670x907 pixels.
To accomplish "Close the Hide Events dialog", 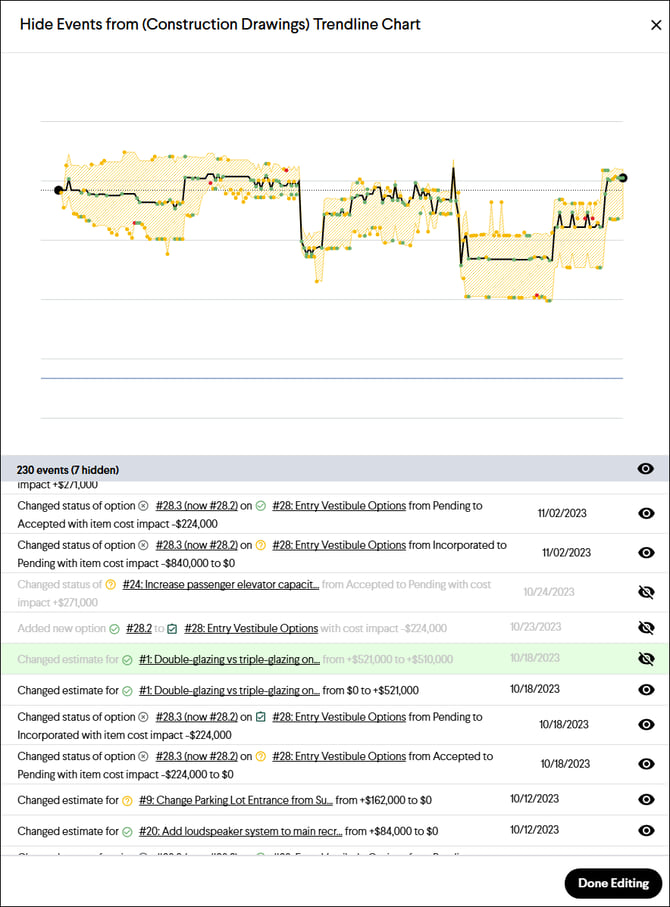I will pyautogui.click(x=655, y=25).
